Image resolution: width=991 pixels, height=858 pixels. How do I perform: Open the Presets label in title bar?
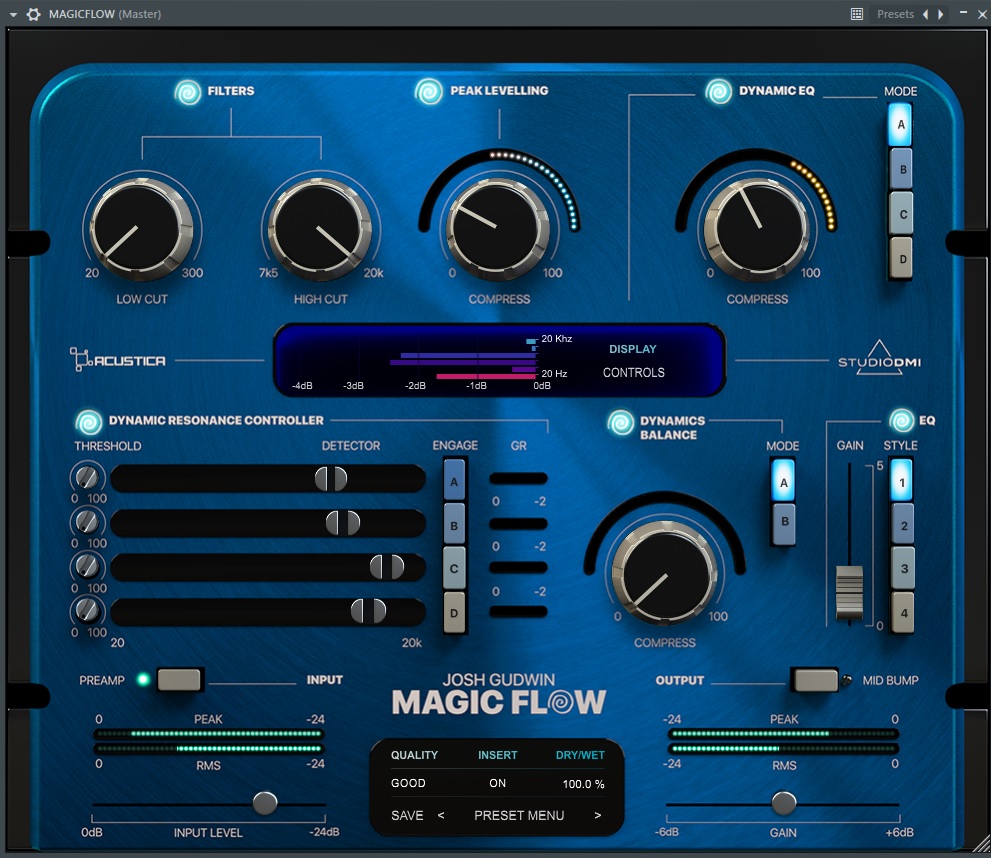[x=895, y=14]
